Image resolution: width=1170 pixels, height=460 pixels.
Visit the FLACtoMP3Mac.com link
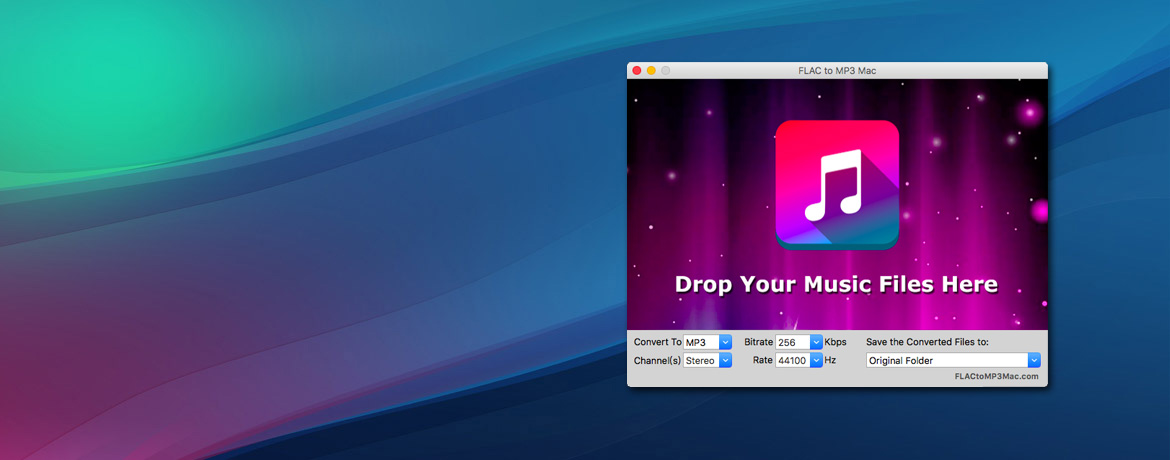coord(997,376)
